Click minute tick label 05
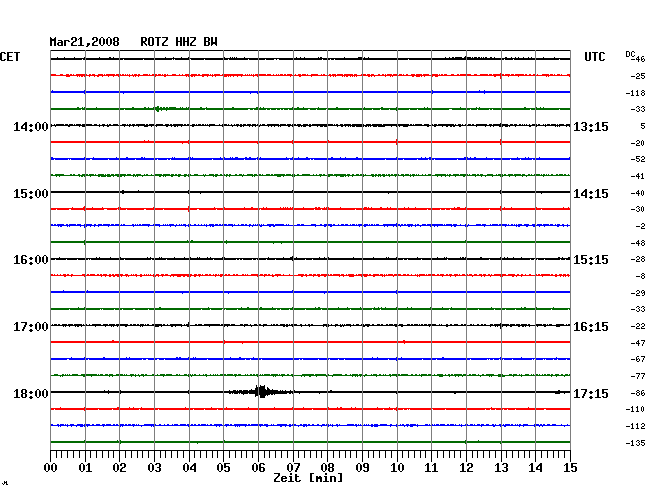This screenshot has height=494, width=650. pos(223,467)
